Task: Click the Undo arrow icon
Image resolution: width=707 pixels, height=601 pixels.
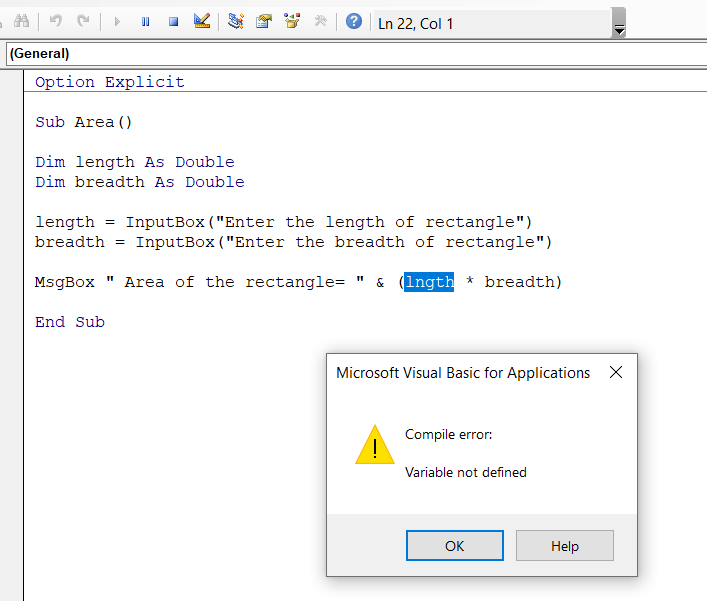Action: [x=56, y=21]
